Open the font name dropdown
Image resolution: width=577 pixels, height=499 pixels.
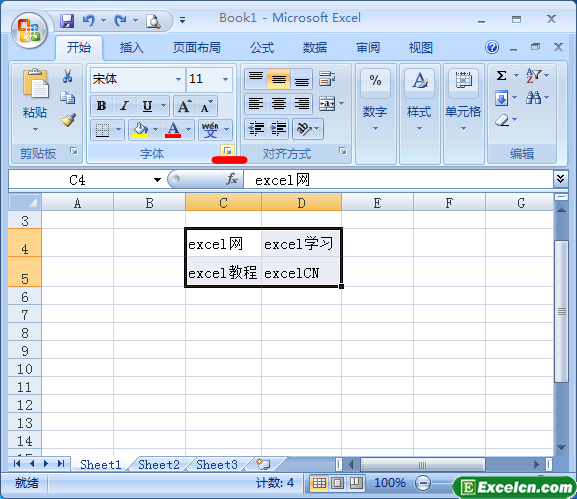point(178,79)
